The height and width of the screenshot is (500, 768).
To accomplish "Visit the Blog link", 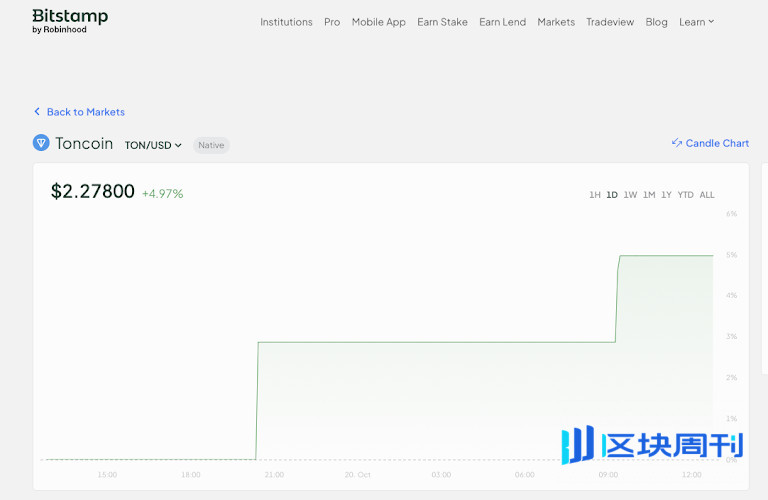I will coord(656,22).
